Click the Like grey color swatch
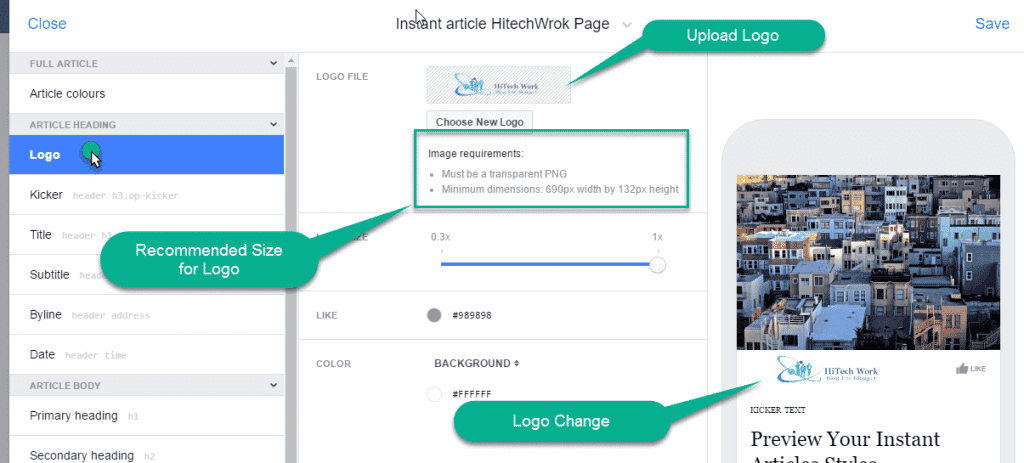The image size is (1024, 463). [434, 315]
